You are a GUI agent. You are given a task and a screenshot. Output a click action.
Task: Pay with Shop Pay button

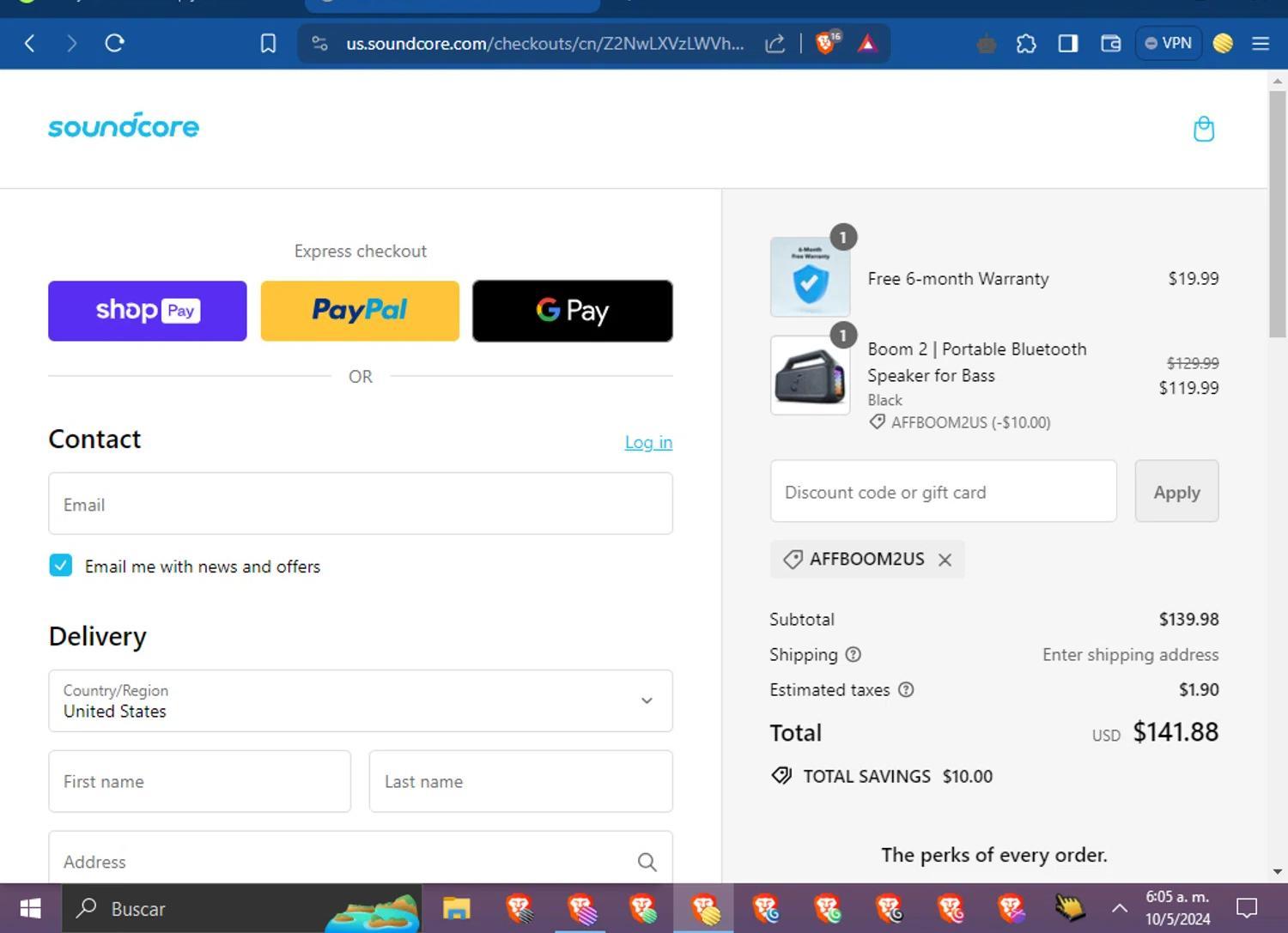[x=148, y=311]
